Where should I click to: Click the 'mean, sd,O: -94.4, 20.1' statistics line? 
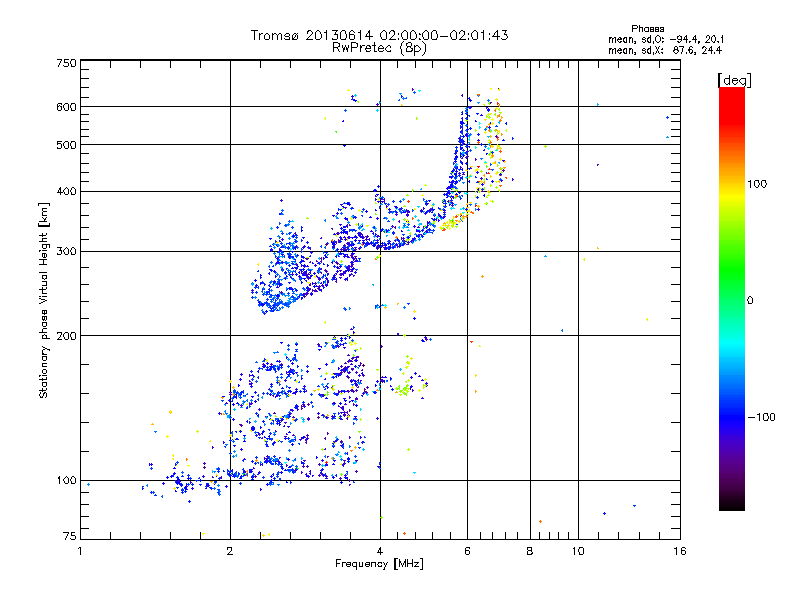666,39
